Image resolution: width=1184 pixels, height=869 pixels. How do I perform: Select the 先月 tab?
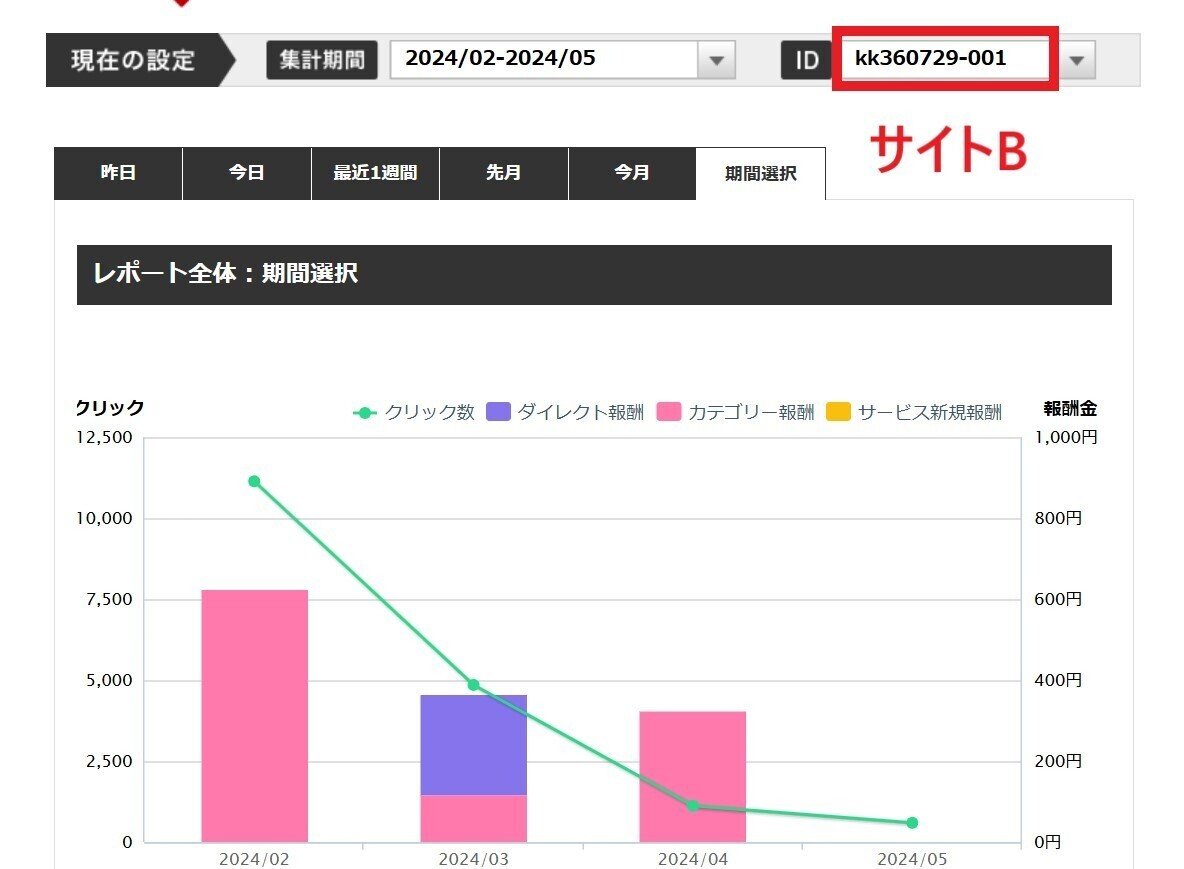tap(504, 173)
